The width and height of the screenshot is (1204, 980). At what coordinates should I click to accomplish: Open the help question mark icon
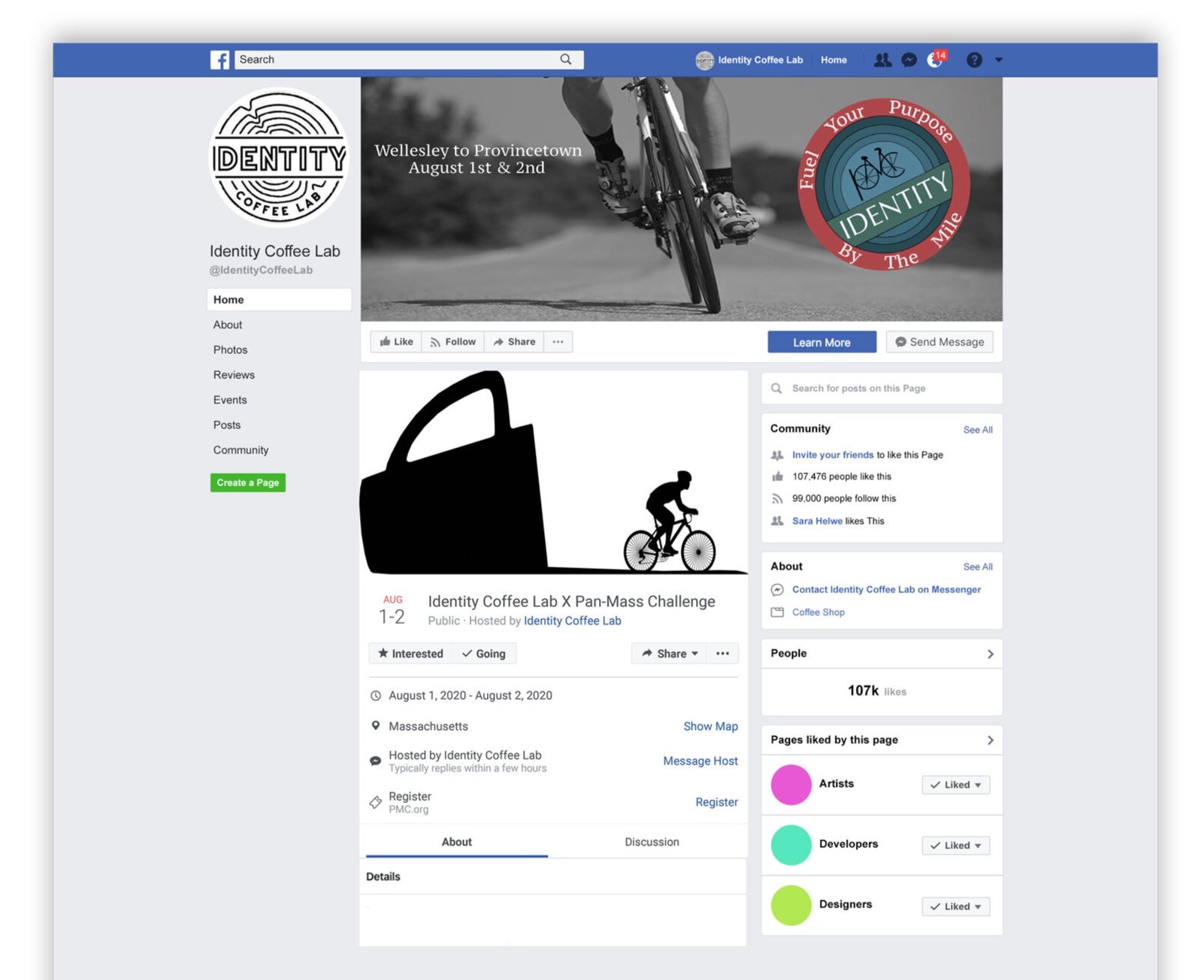974,60
